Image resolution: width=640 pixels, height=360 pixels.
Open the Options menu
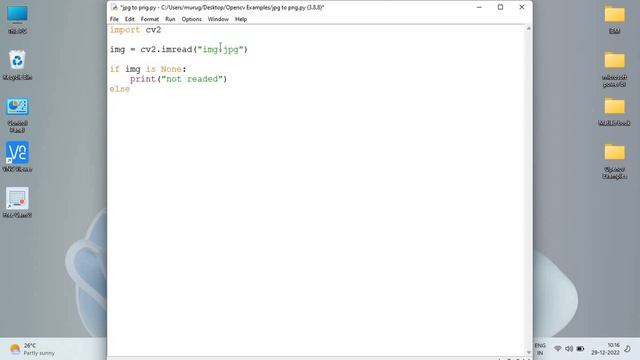[191, 19]
